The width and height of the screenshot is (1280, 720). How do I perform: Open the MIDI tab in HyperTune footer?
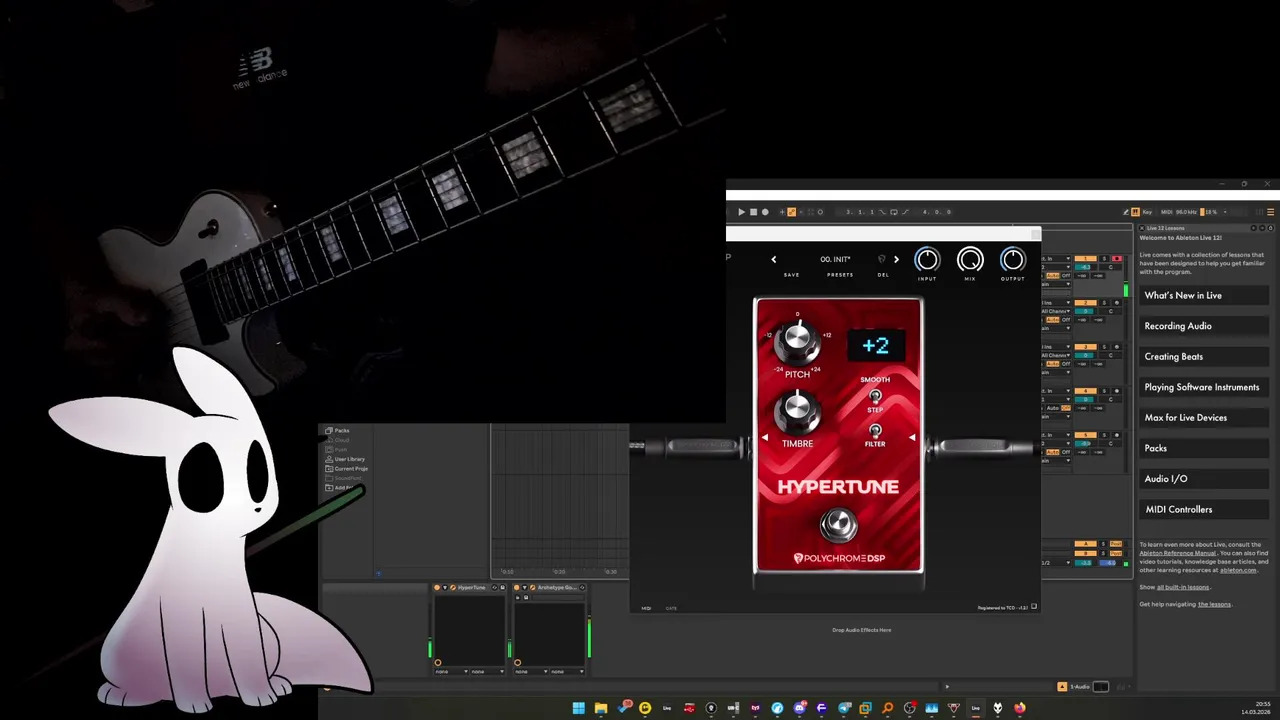pyautogui.click(x=646, y=608)
